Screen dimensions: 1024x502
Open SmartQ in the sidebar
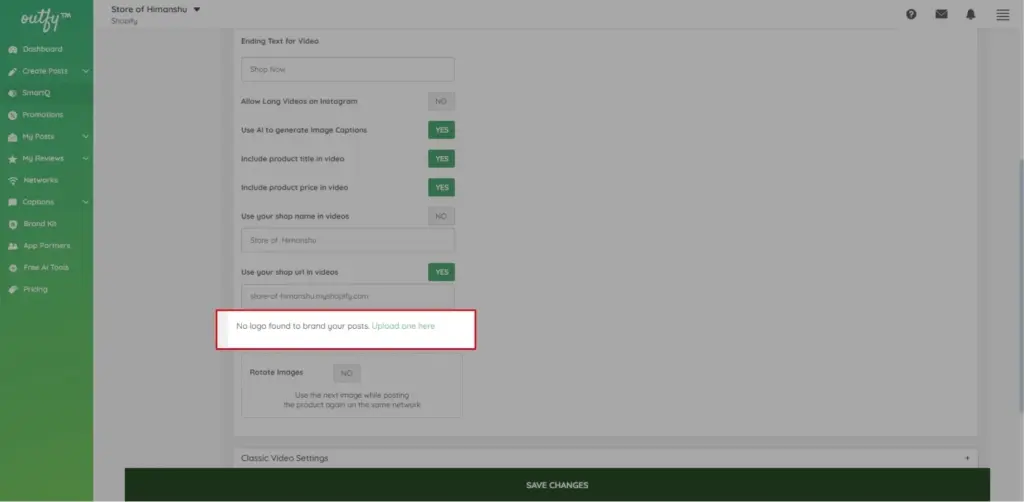point(36,93)
